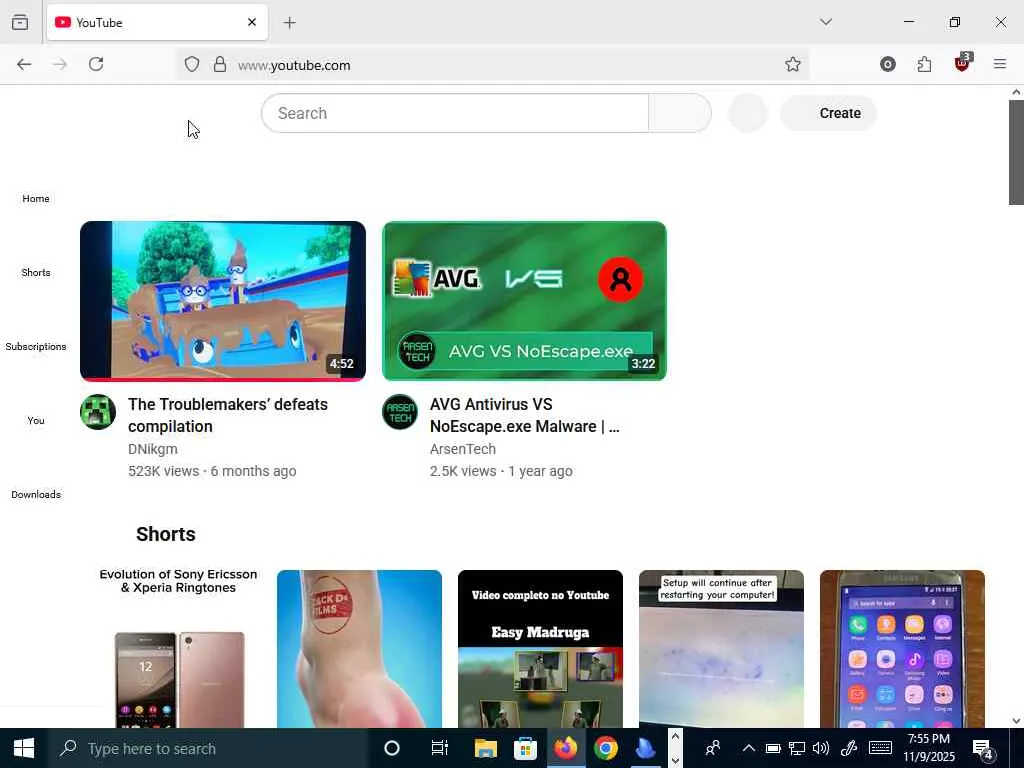The width and height of the screenshot is (1024, 768).
Task: Open the notification center icon
Action: click(983, 749)
